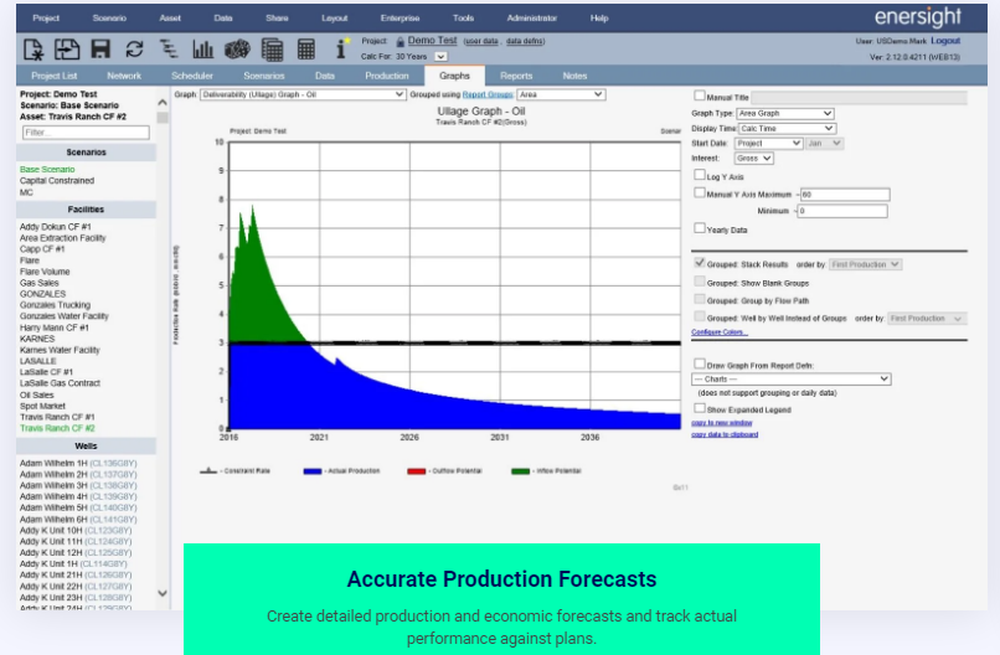Toggle Grouped: Show Blank Groups checkbox
This screenshot has height=655, width=1000.
700,281
